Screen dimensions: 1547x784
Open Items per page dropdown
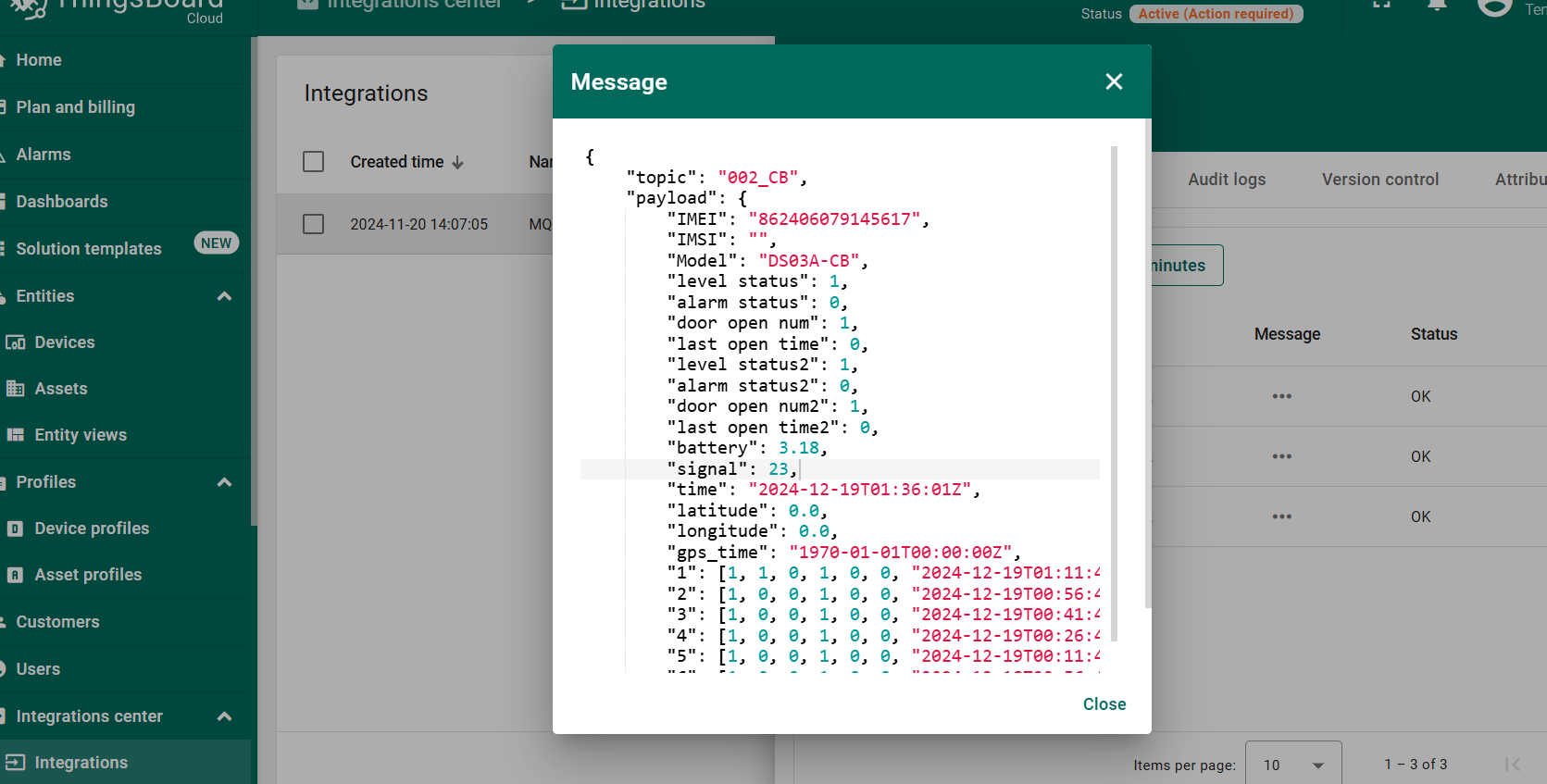click(x=1293, y=765)
